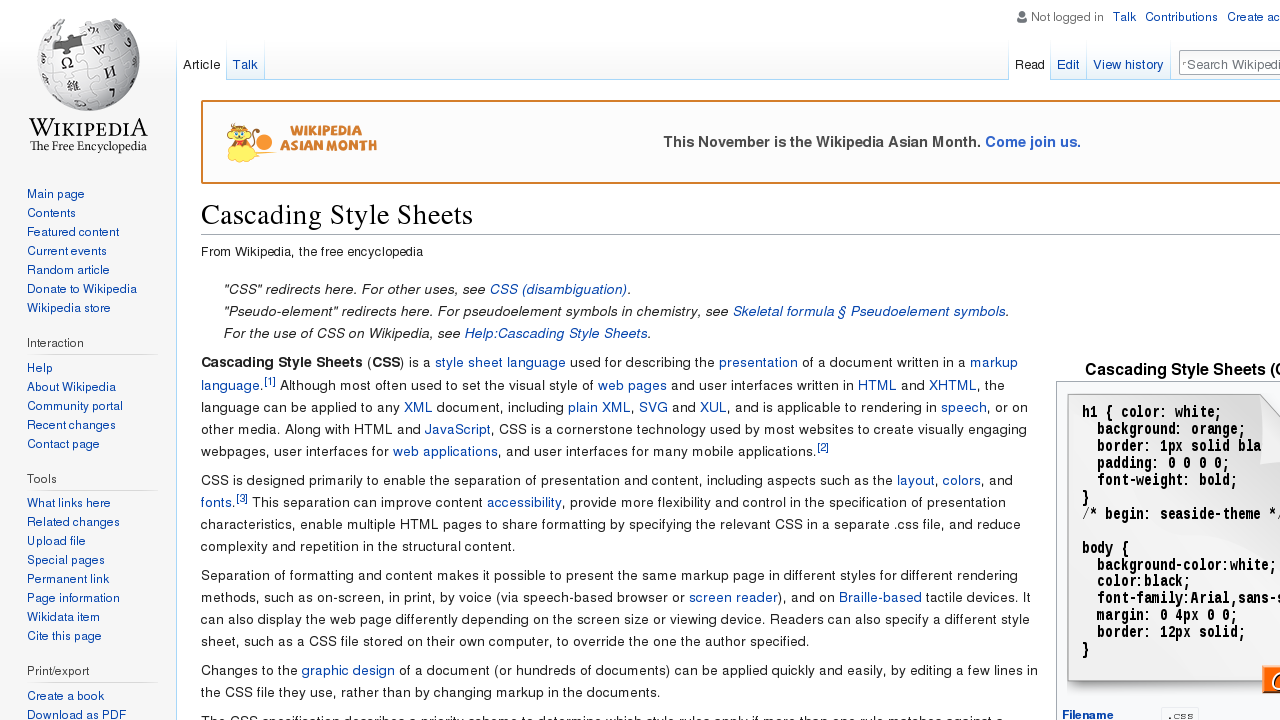The height and width of the screenshot is (720, 1280).
Task: Click the Wikipedia globe logo
Action: 88,84
